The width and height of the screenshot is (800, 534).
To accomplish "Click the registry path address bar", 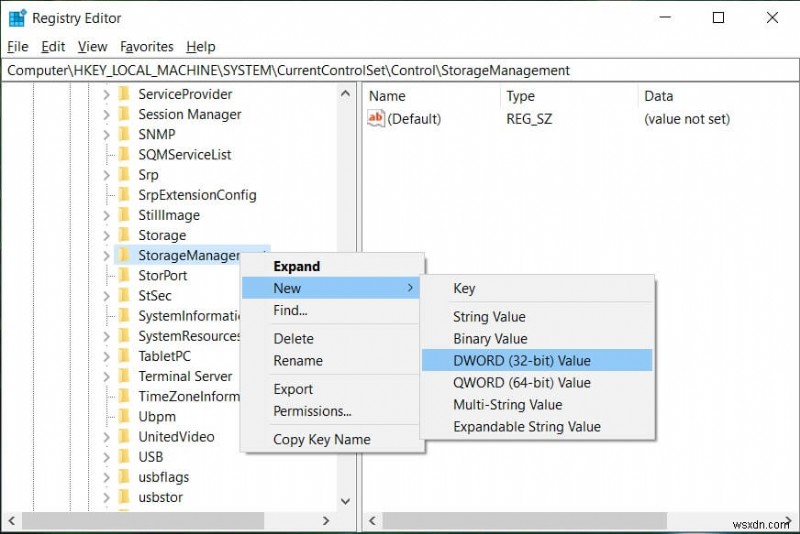I will click(x=400, y=70).
